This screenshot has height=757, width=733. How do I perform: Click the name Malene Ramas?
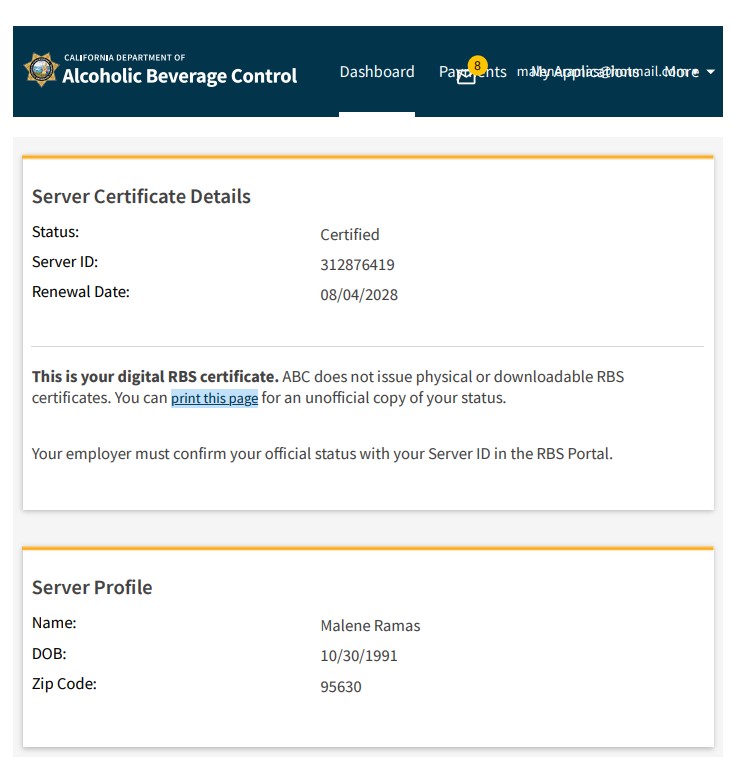tap(370, 626)
